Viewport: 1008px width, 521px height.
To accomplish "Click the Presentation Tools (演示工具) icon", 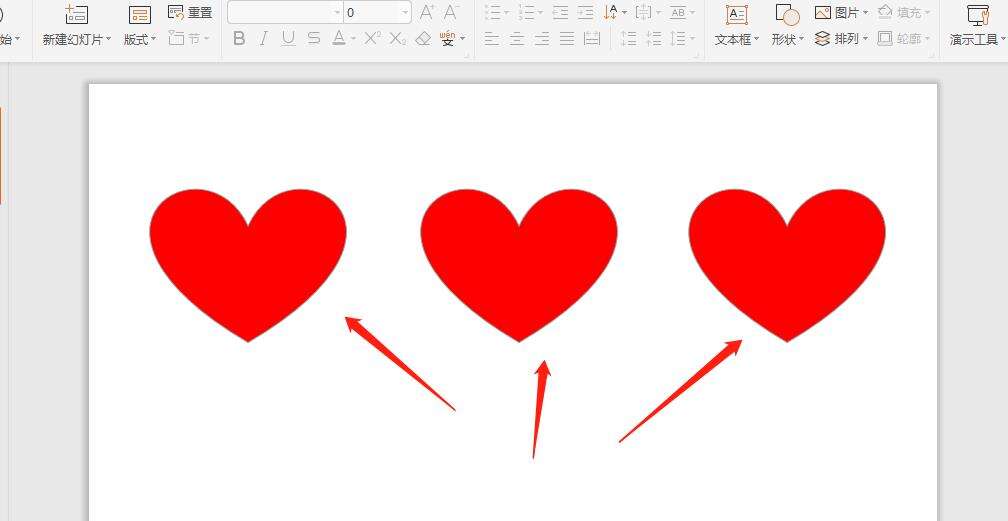I will [978, 15].
